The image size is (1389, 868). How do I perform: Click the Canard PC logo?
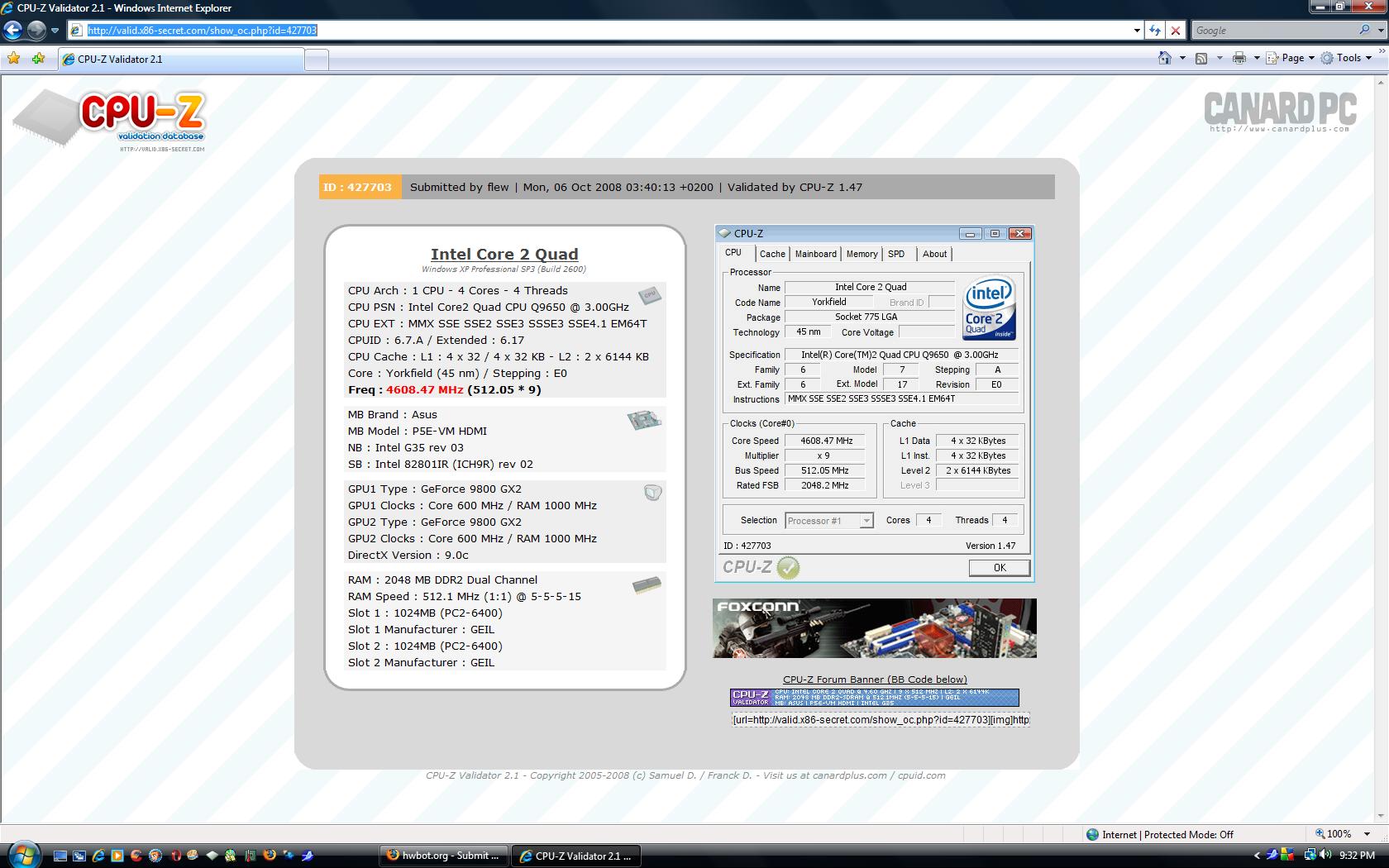click(x=1280, y=111)
